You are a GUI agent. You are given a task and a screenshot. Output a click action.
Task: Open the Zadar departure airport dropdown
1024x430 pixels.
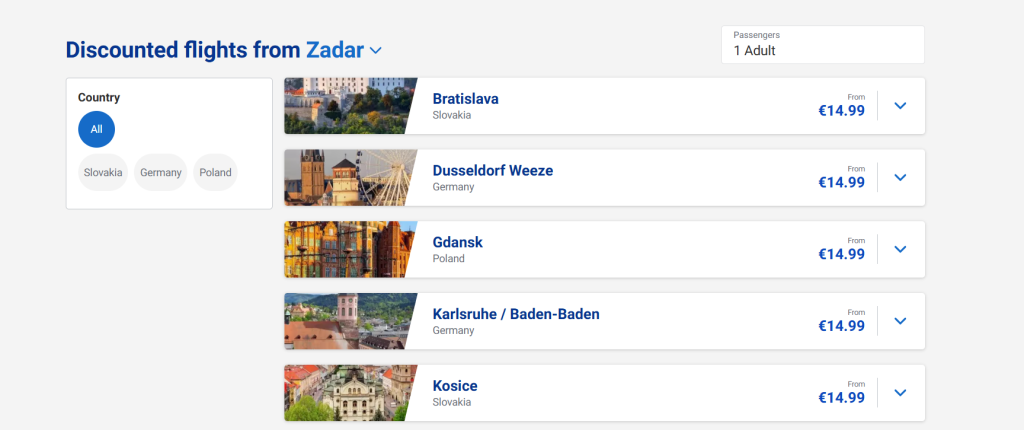pyautogui.click(x=375, y=50)
